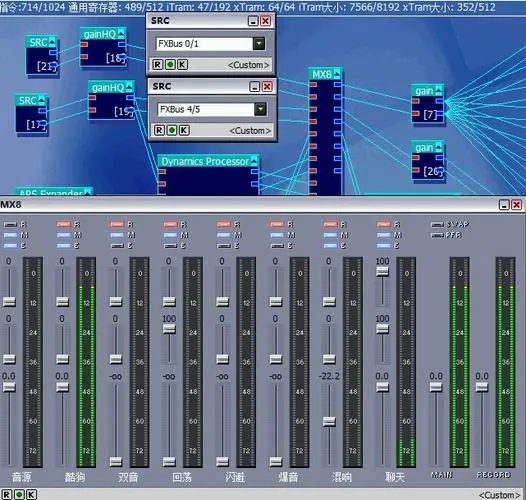Click the K icon in MX8 bottom bar

point(31,494)
